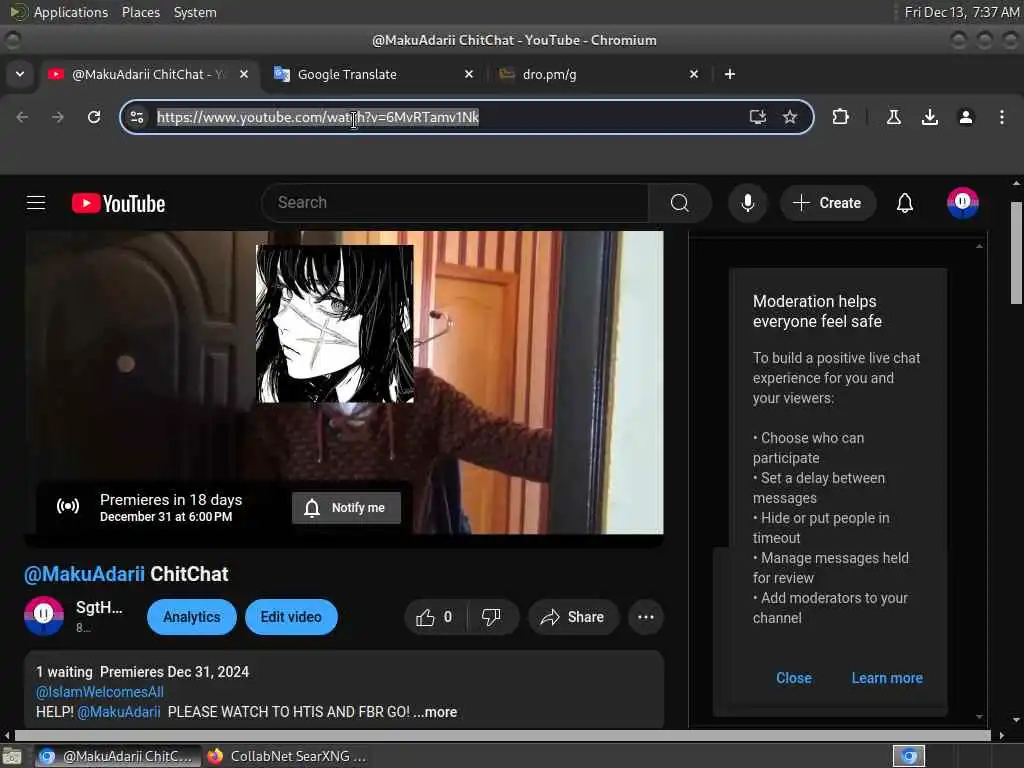The height and width of the screenshot is (768, 1024).
Task: Bookmark this page with star icon
Action: 790,117
